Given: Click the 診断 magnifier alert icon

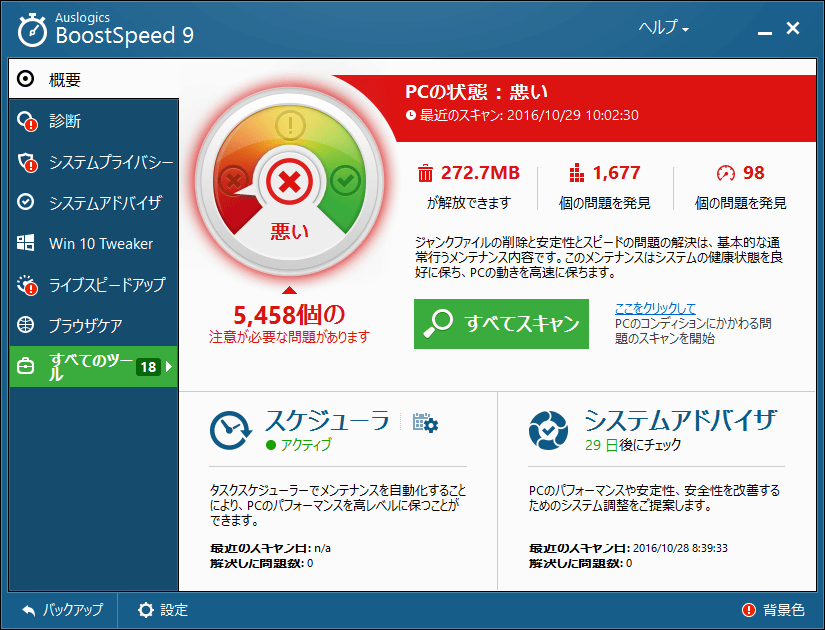Looking at the screenshot, I should (x=27, y=121).
